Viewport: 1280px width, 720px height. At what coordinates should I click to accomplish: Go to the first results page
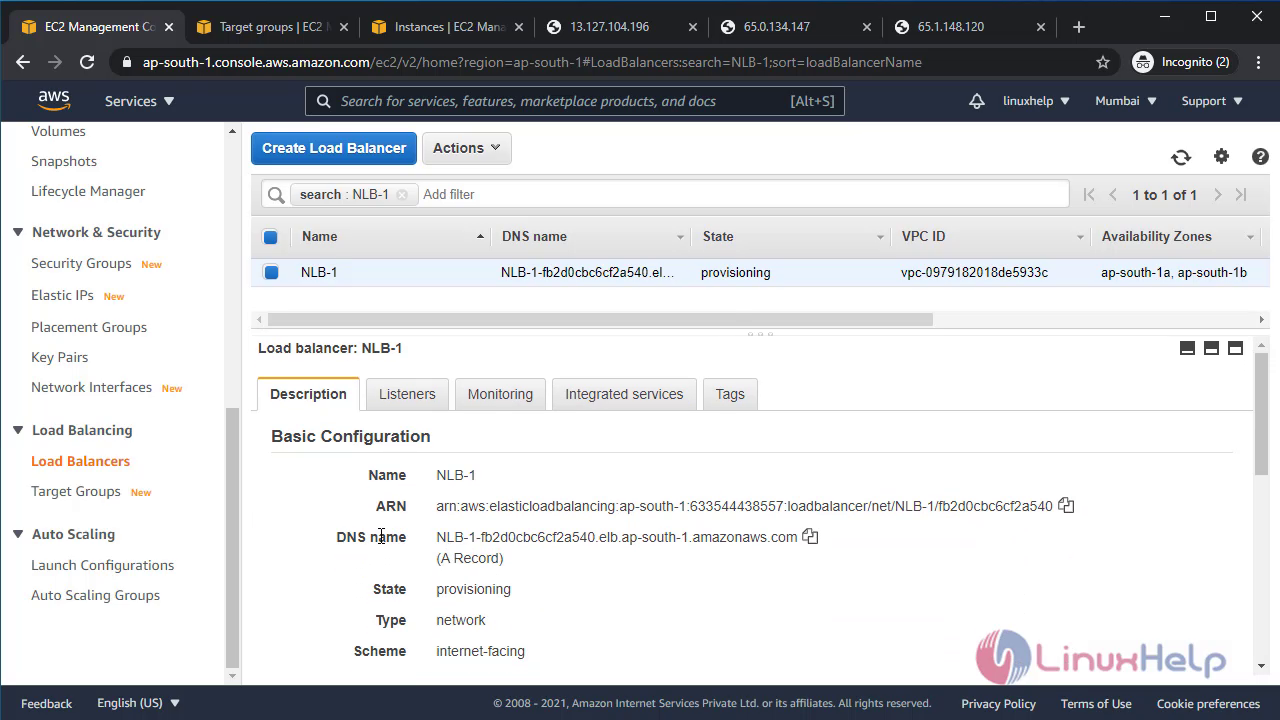[1089, 195]
